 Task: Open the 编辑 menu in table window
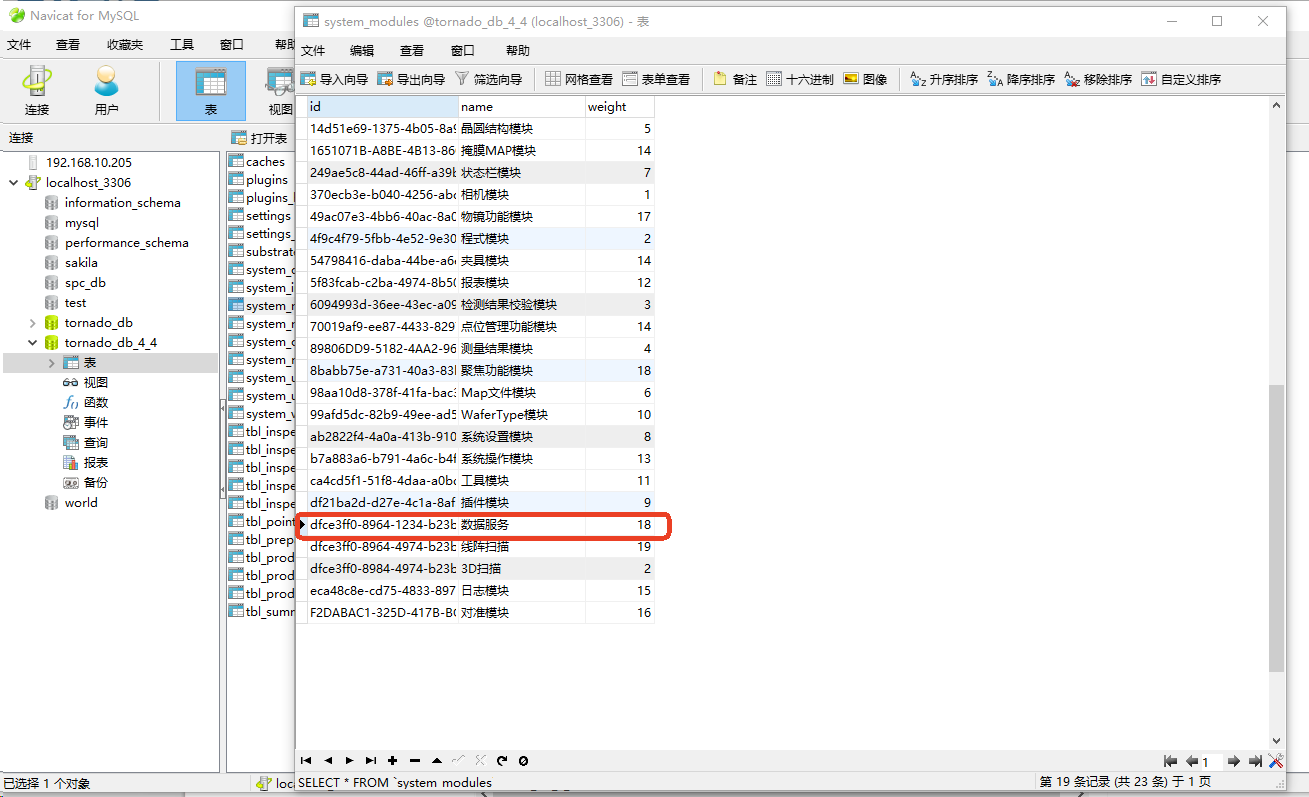tap(362, 51)
